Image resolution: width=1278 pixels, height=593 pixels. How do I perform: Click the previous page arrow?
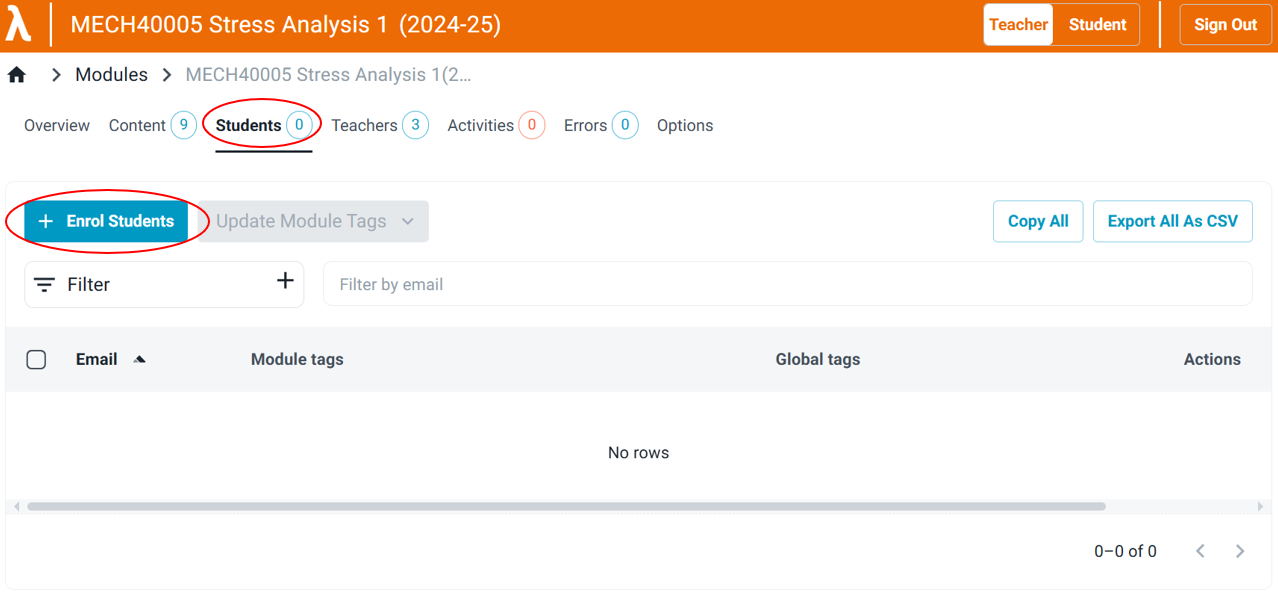tap(1200, 551)
